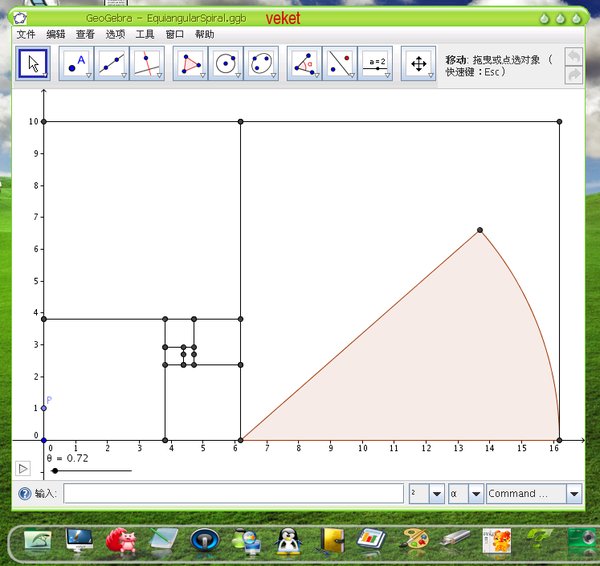The image size is (600, 566).
Task: Open the 选项 menu
Action: pos(115,34)
